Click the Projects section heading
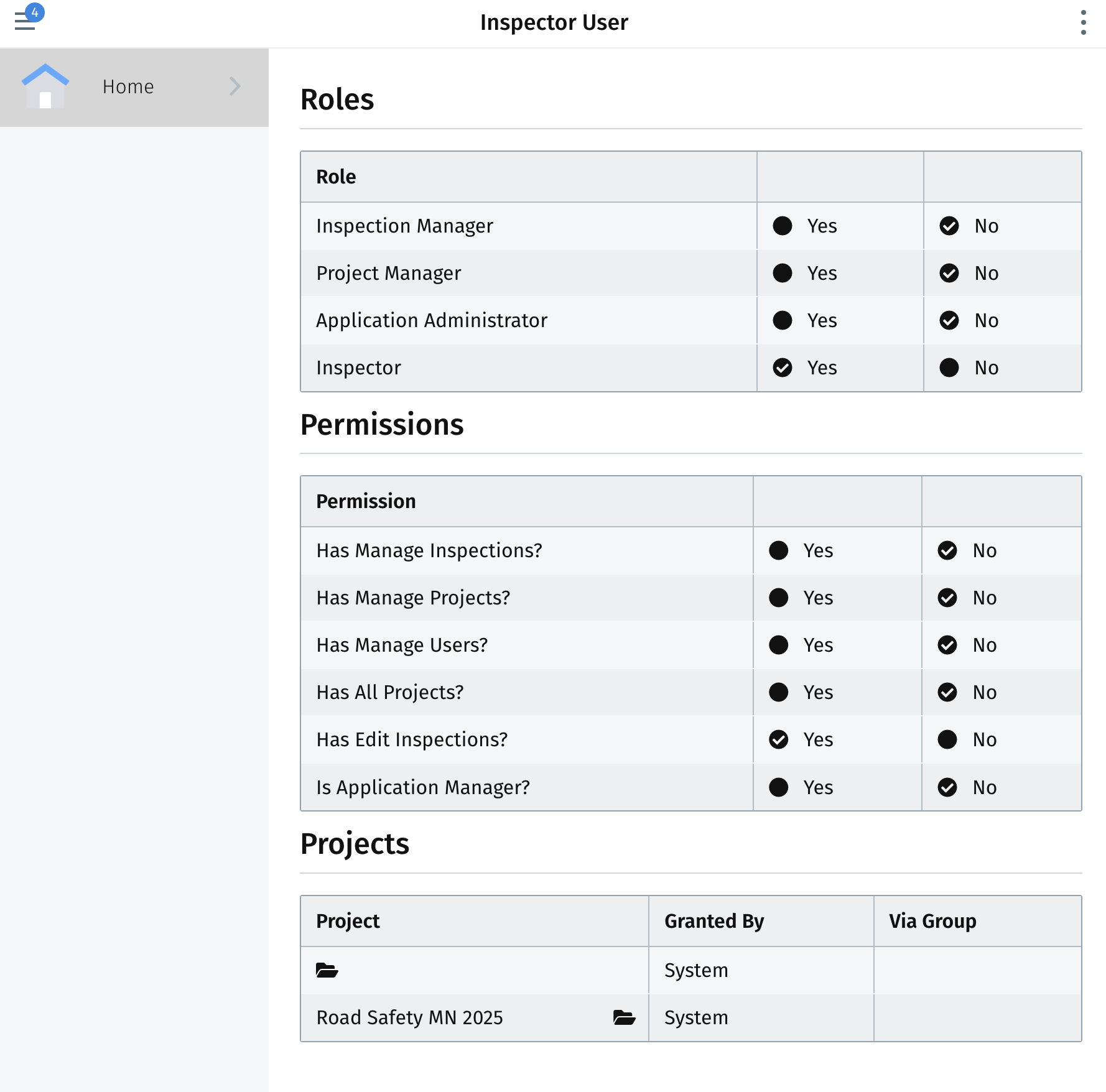This screenshot has height=1092, width=1106. click(355, 844)
